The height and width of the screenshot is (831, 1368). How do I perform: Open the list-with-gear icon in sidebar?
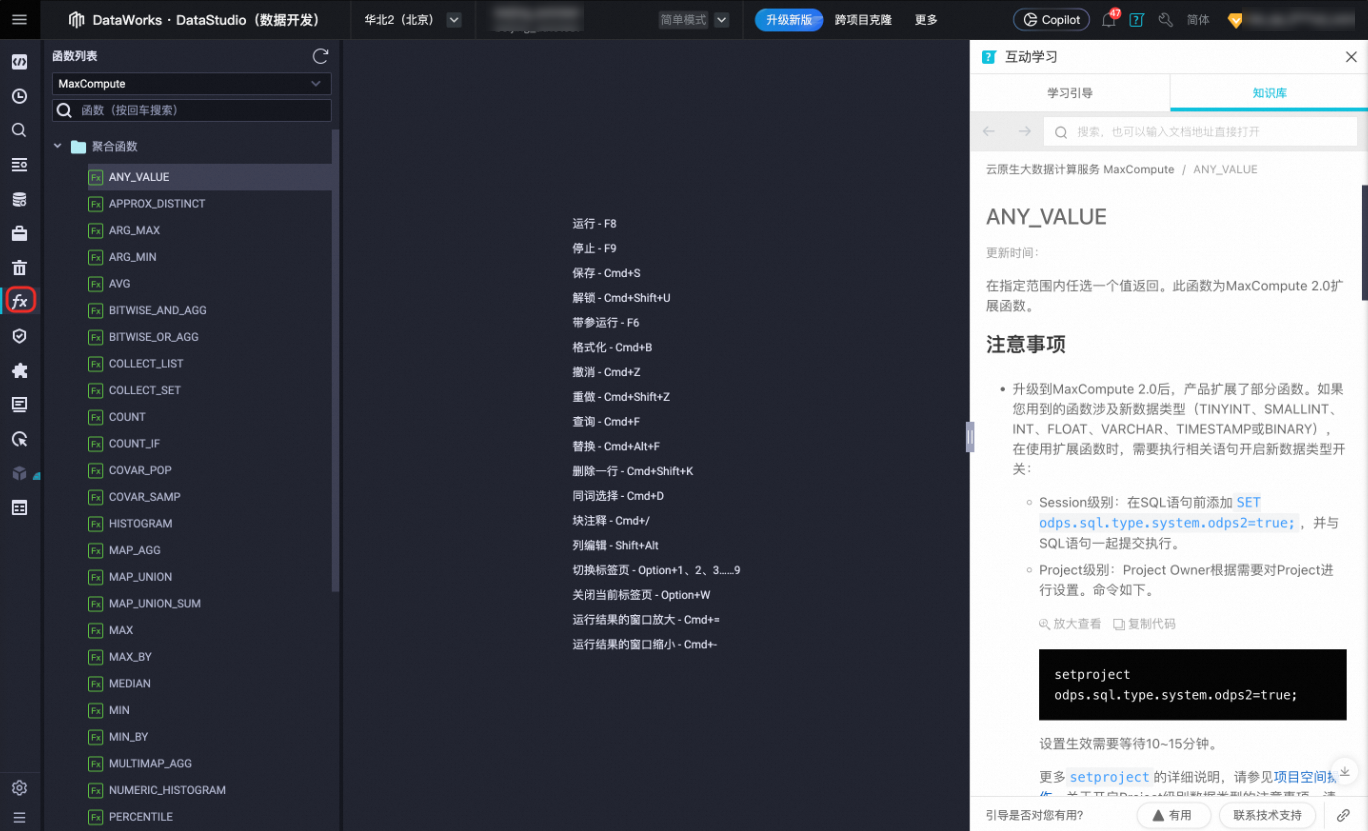click(19, 165)
